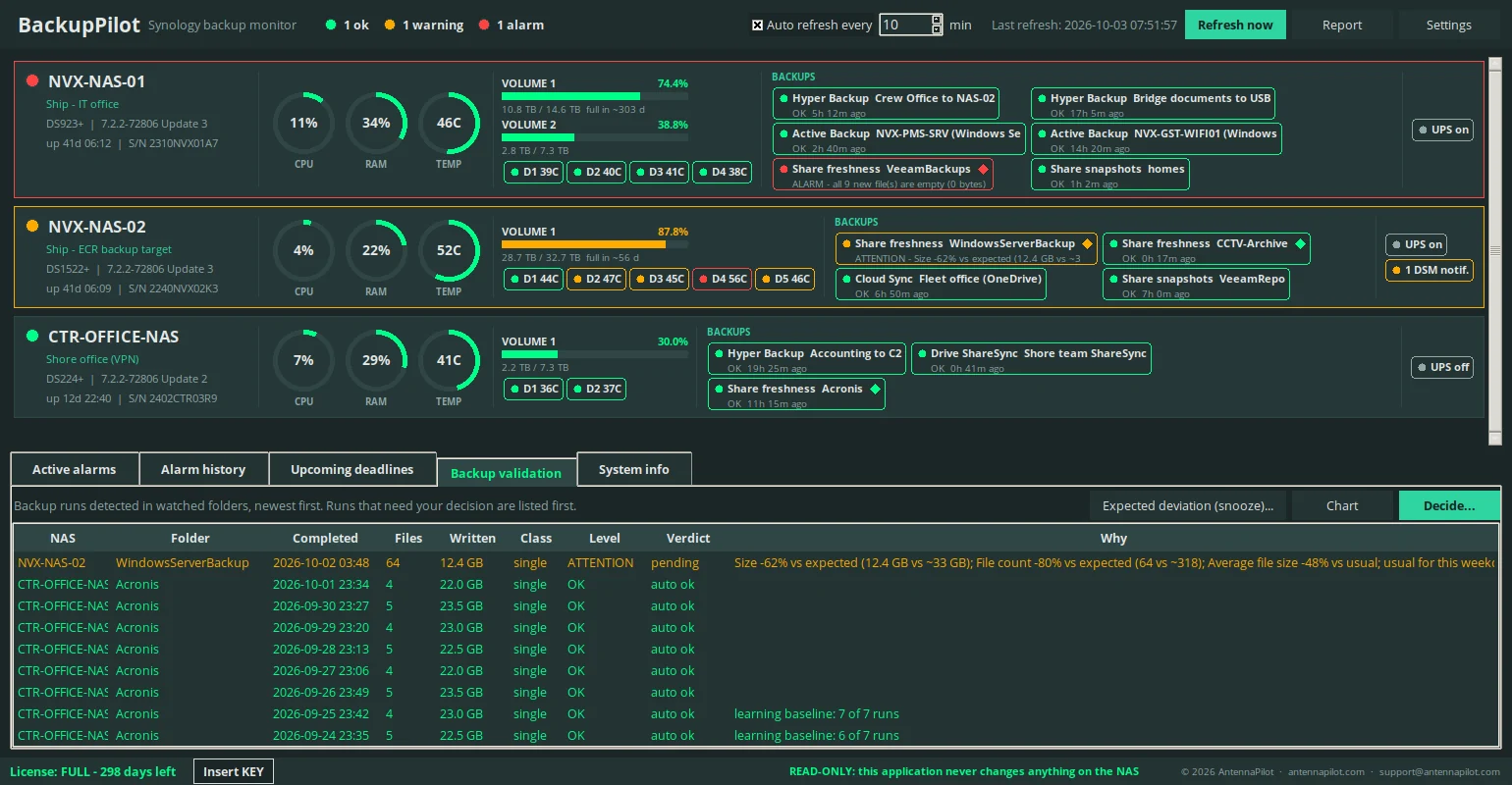Open the Decide... action menu

[1449, 506]
